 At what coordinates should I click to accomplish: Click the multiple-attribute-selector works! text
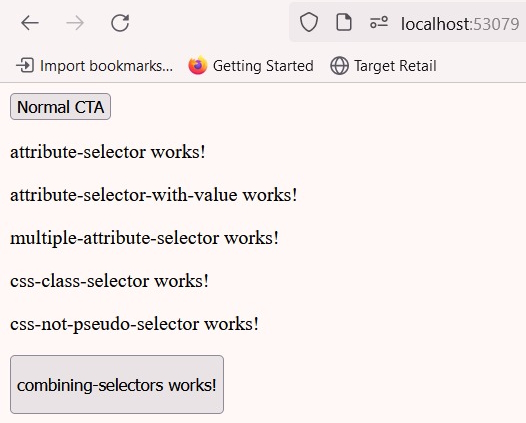144,238
